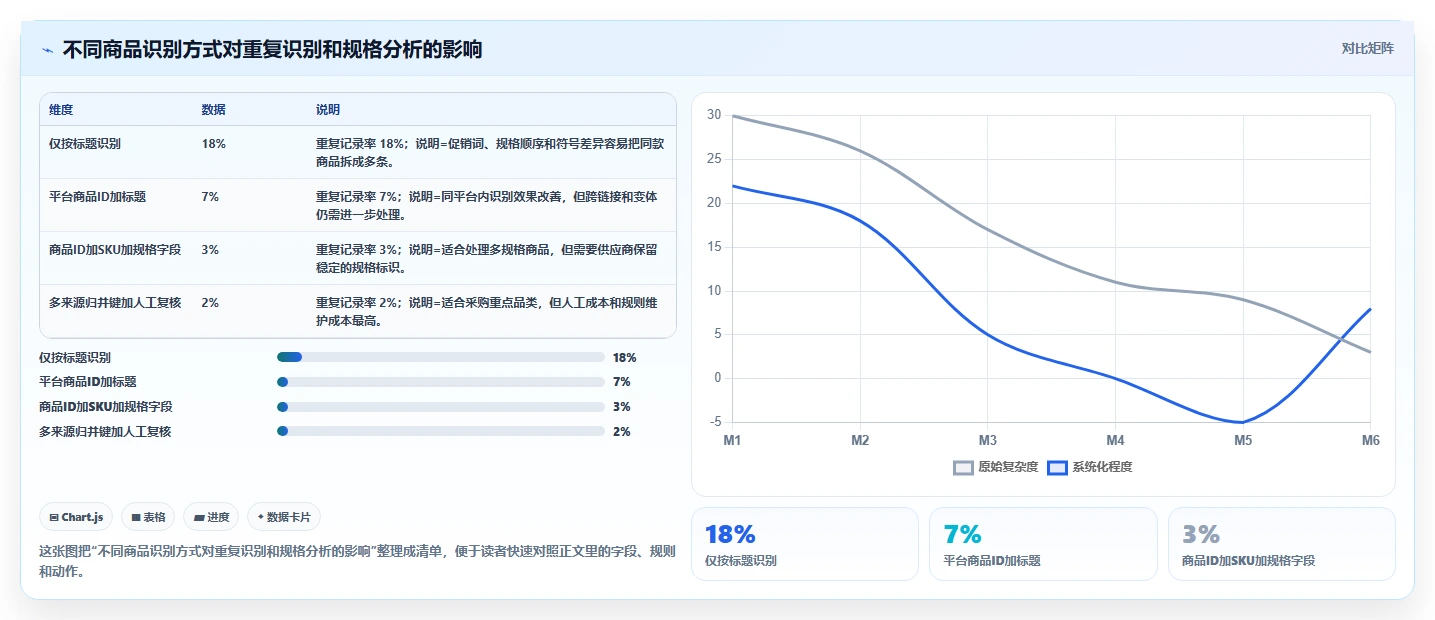
Task: Click the 商品ID加SKU规格字段 3% progress bar
Action: point(441,407)
